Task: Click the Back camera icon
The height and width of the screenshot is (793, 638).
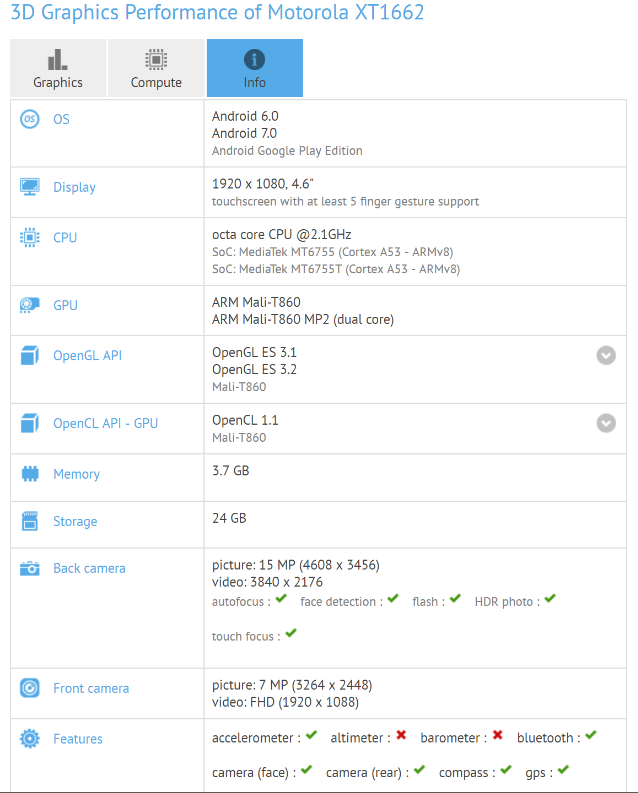Action: click(x=30, y=568)
